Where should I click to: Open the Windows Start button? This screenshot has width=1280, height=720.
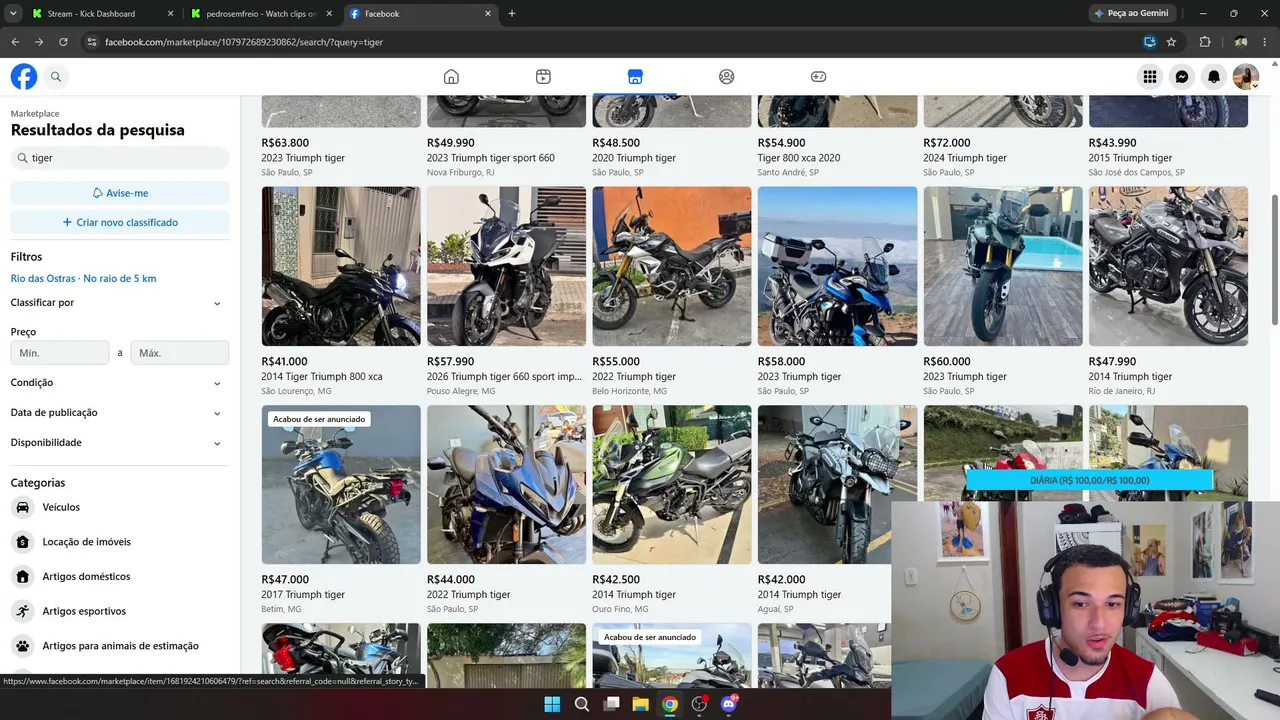click(x=552, y=704)
